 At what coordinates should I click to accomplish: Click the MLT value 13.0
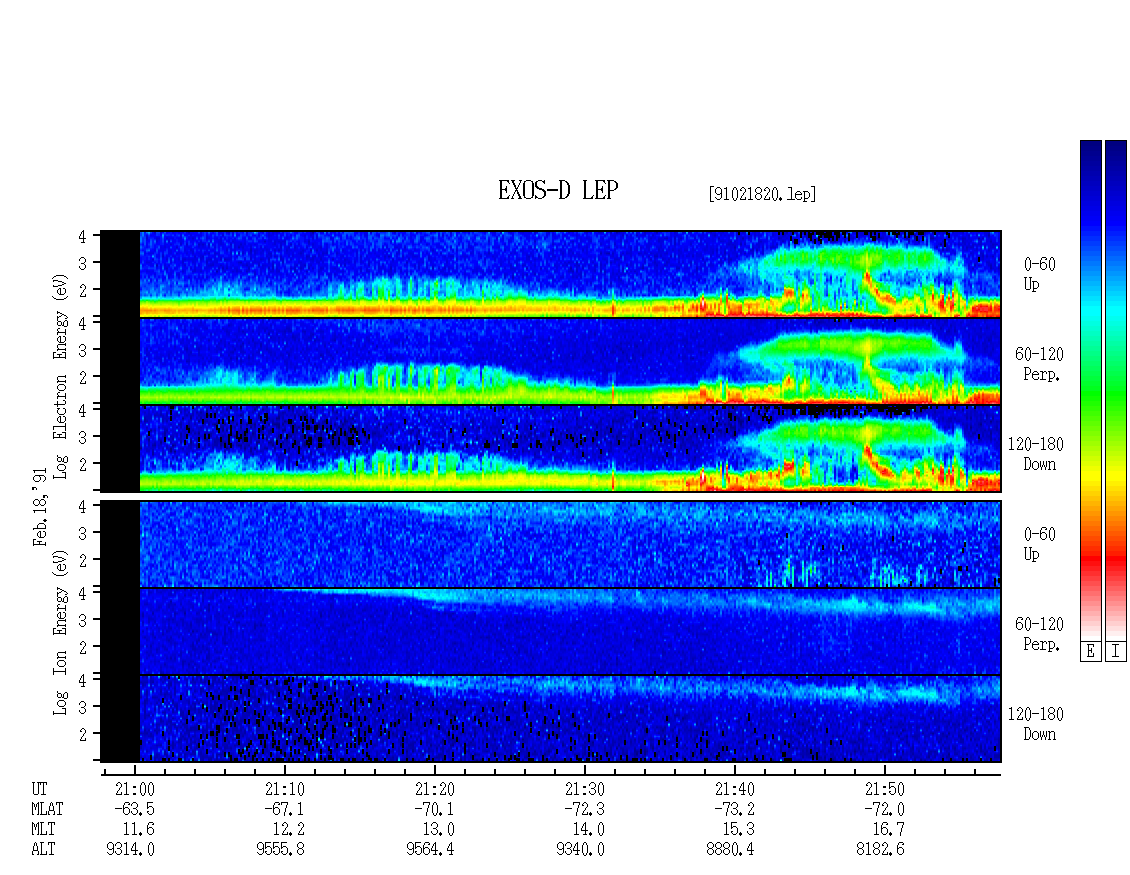439,830
